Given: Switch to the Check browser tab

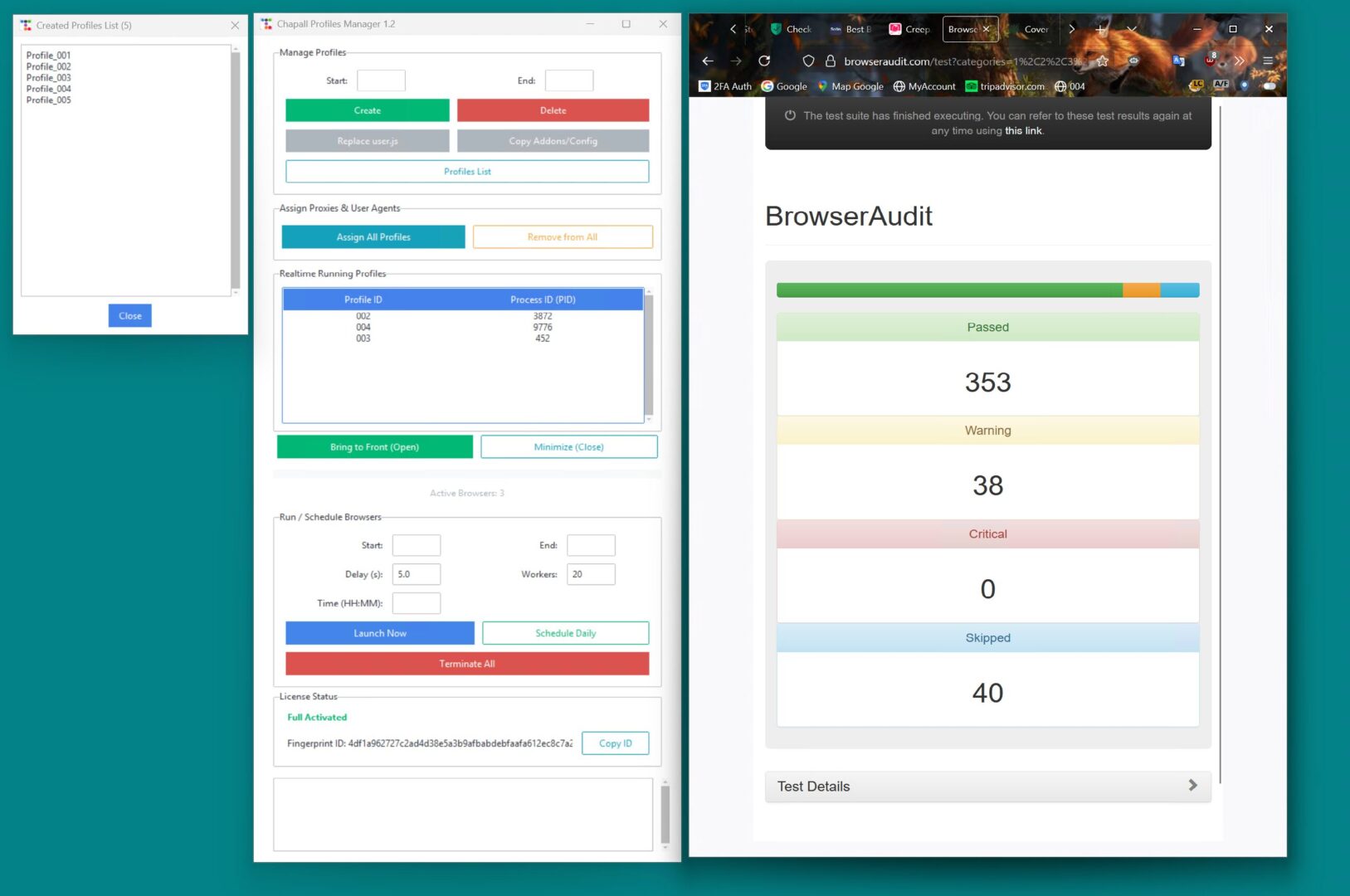Looking at the screenshot, I should point(792,29).
